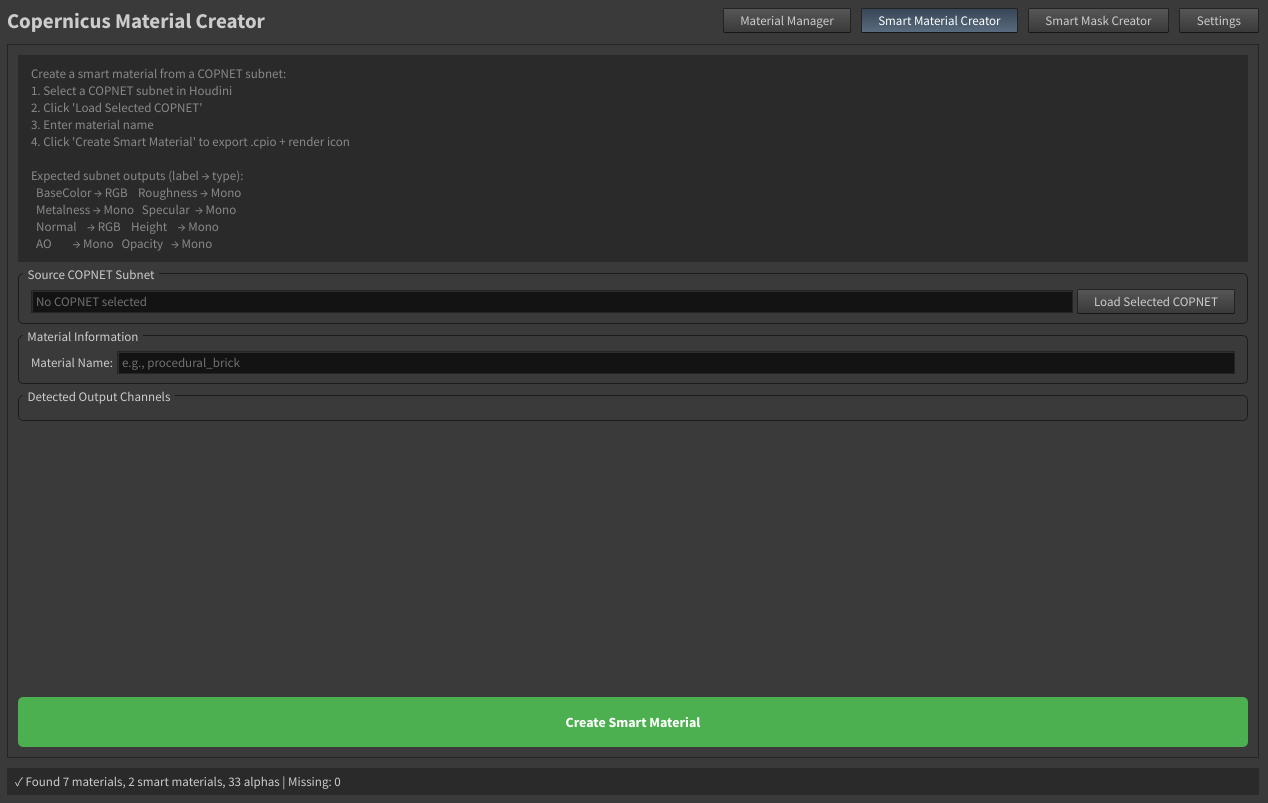Click the Detected Output Channels group heading

coord(99,397)
